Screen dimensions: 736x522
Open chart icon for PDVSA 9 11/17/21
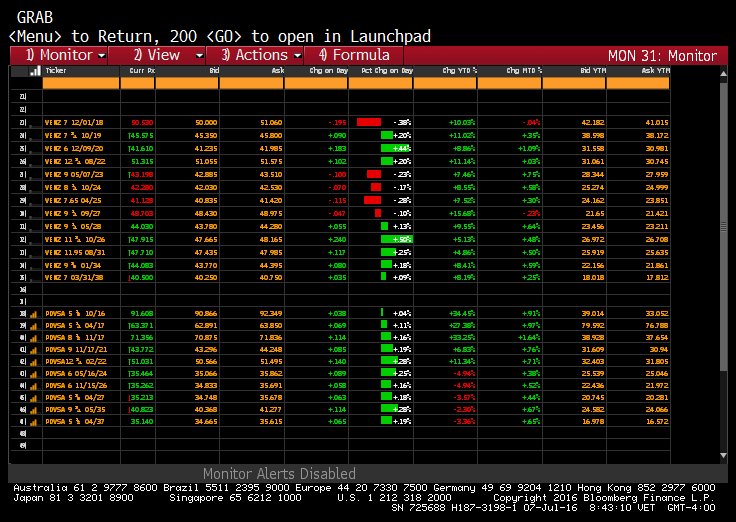(33, 350)
